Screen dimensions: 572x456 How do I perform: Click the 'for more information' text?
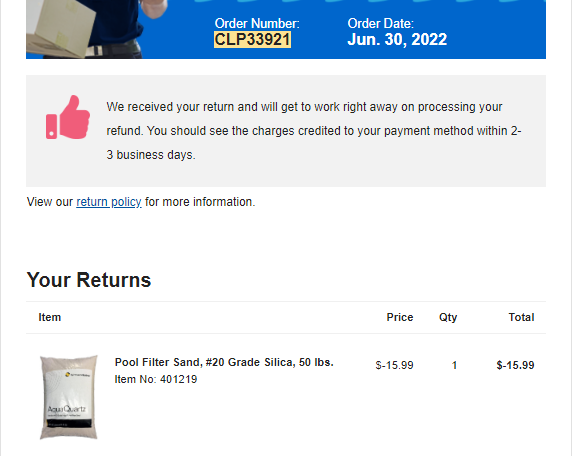(200, 202)
